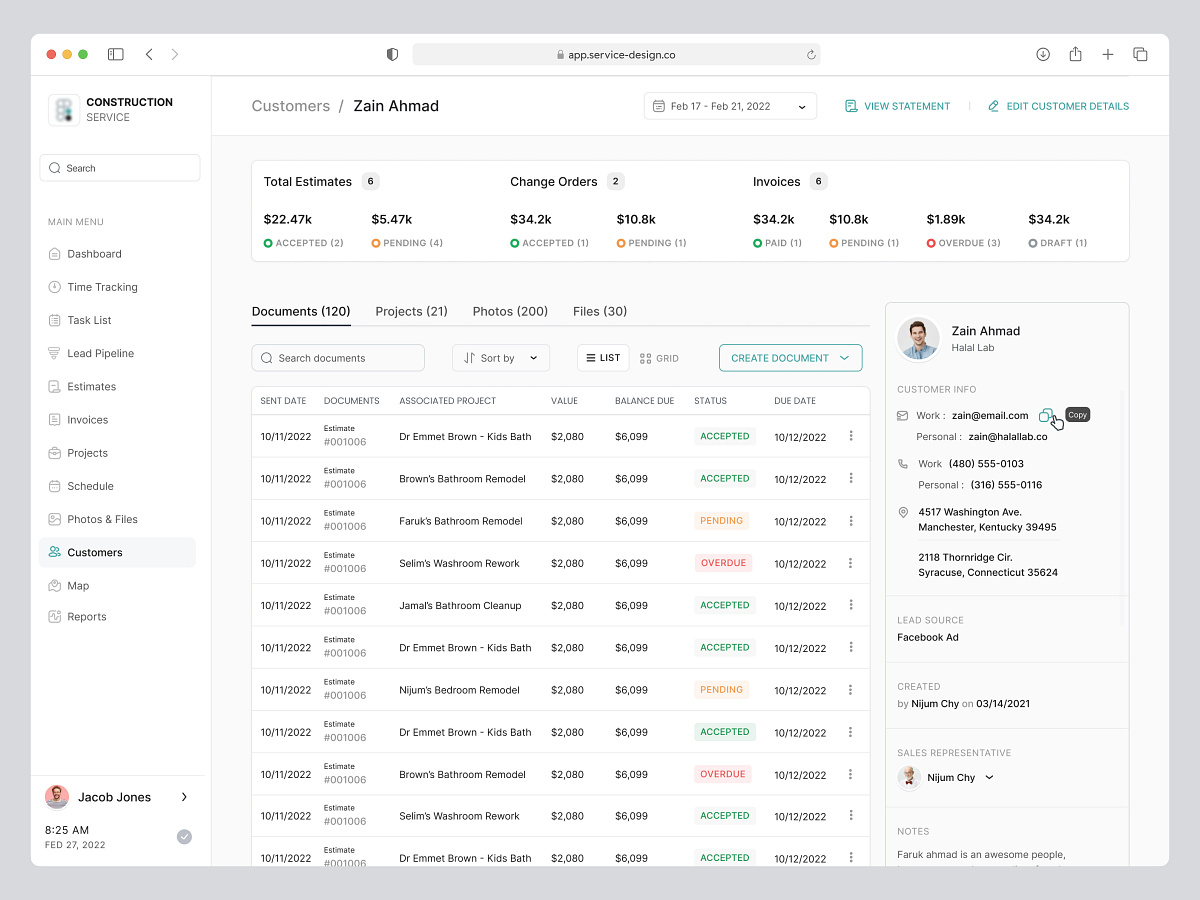Viewport: 1200px width, 900px height.
Task: Expand the CREATE DOCUMENT dropdown
Action: click(790, 357)
